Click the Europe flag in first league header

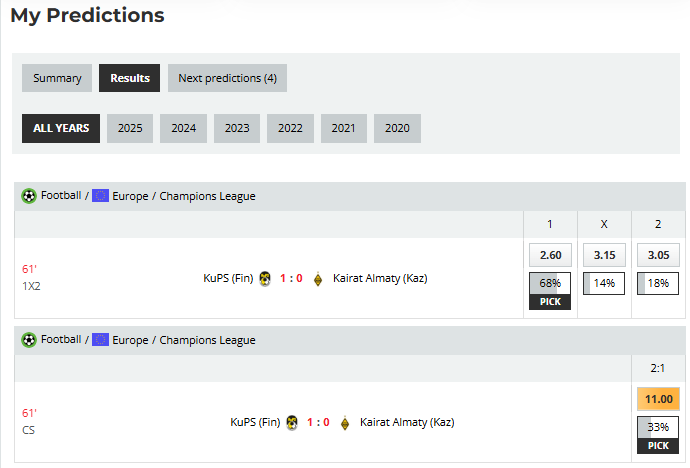coord(100,196)
